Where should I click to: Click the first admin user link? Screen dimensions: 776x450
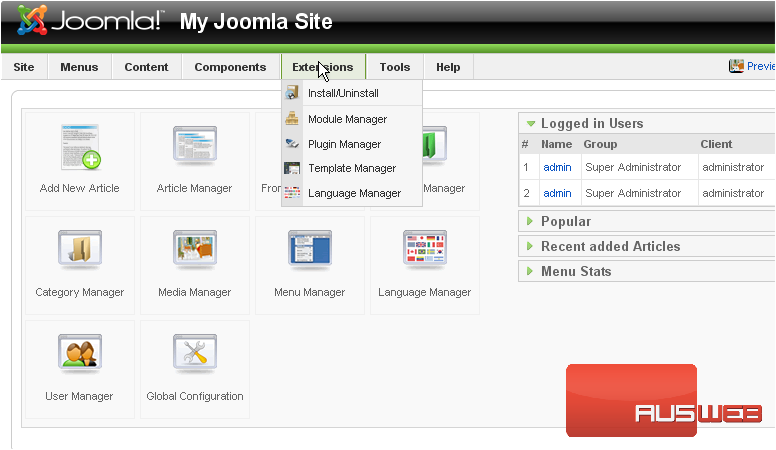(x=557, y=167)
